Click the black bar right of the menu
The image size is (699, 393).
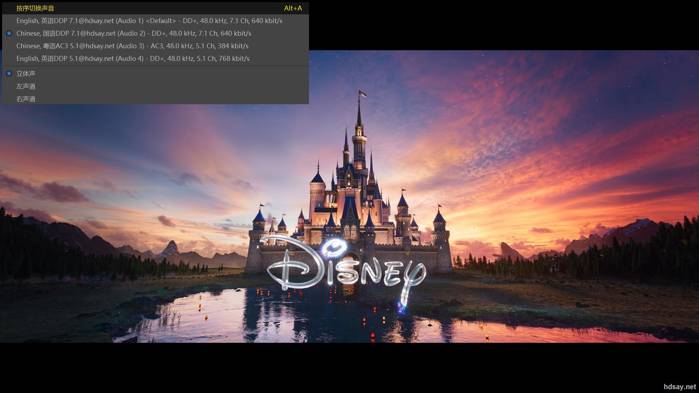[504, 25]
